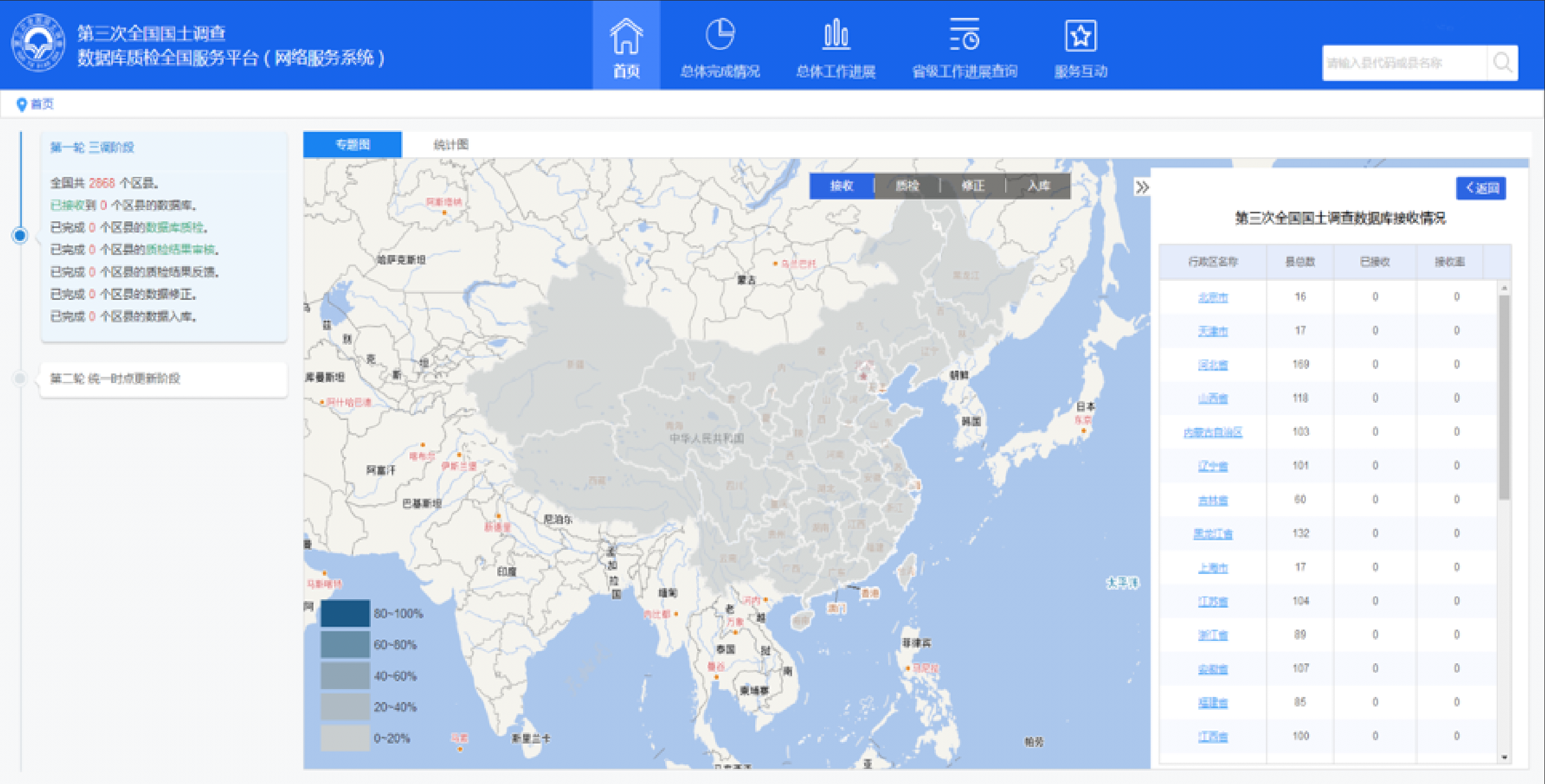Screen dimensions: 1545x784
Task: Click 中华人民共和国 label on map
Action: click(x=707, y=438)
